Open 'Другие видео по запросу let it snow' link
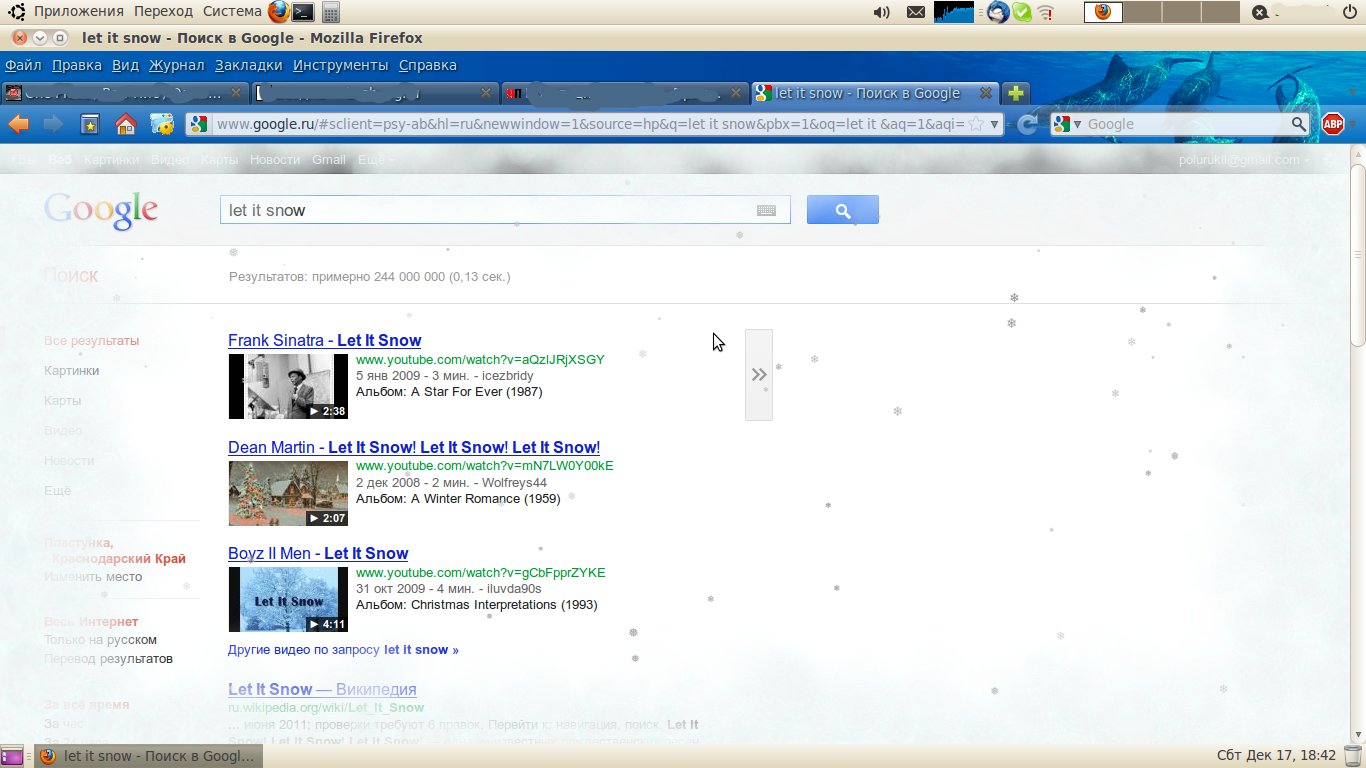1366x768 pixels. (344, 650)
